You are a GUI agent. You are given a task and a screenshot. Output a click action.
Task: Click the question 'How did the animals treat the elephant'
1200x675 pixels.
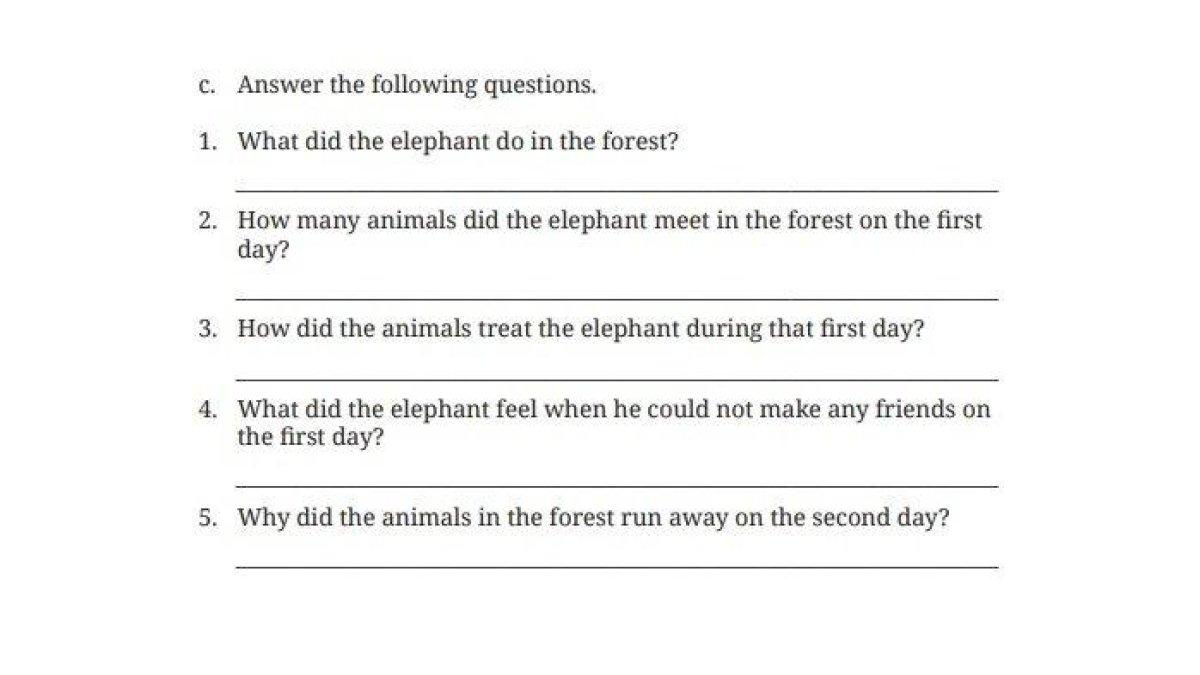pyautogui.click(x=580, y=330)
